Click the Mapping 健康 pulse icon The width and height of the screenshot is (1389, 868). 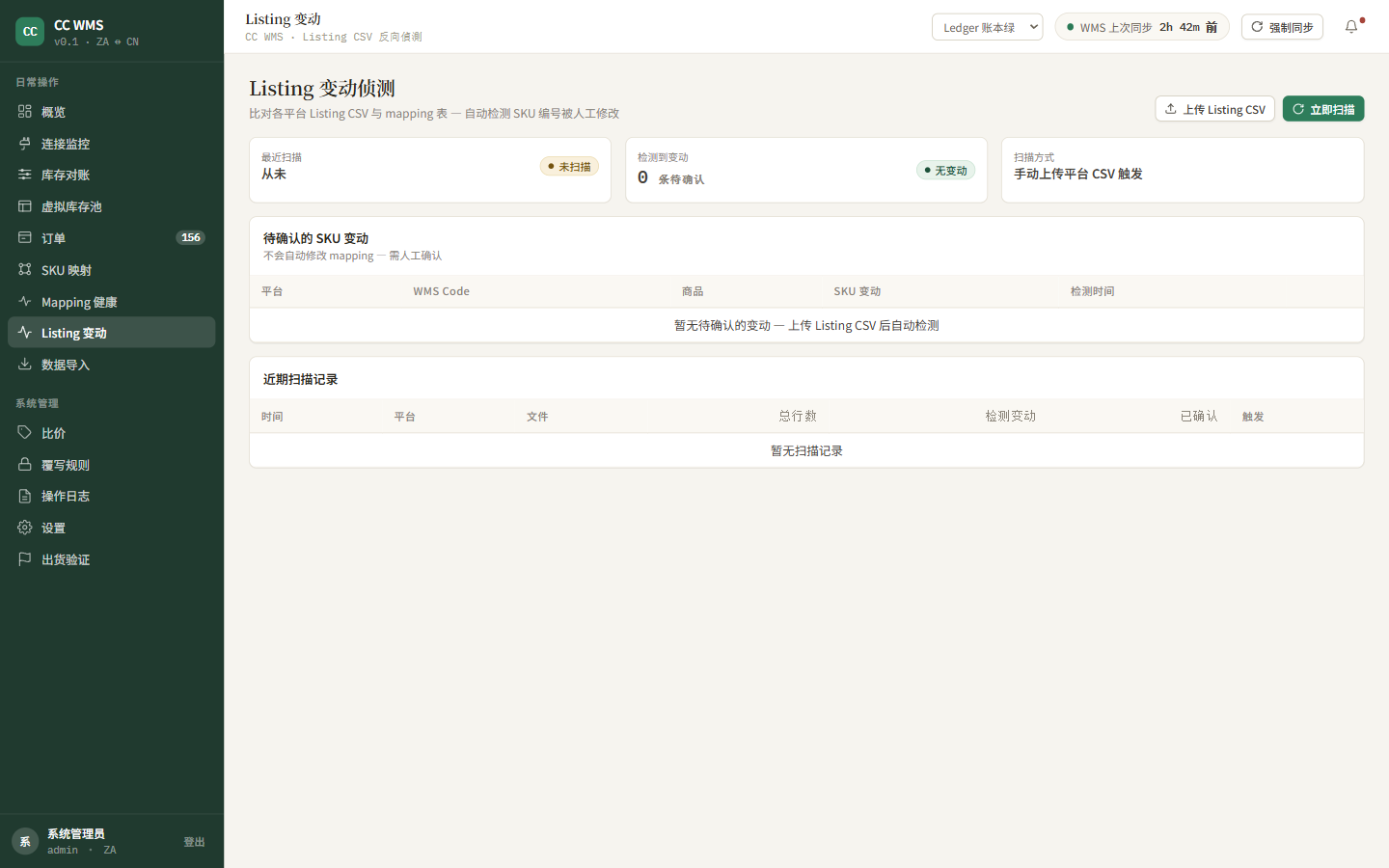tap(25, 302)
